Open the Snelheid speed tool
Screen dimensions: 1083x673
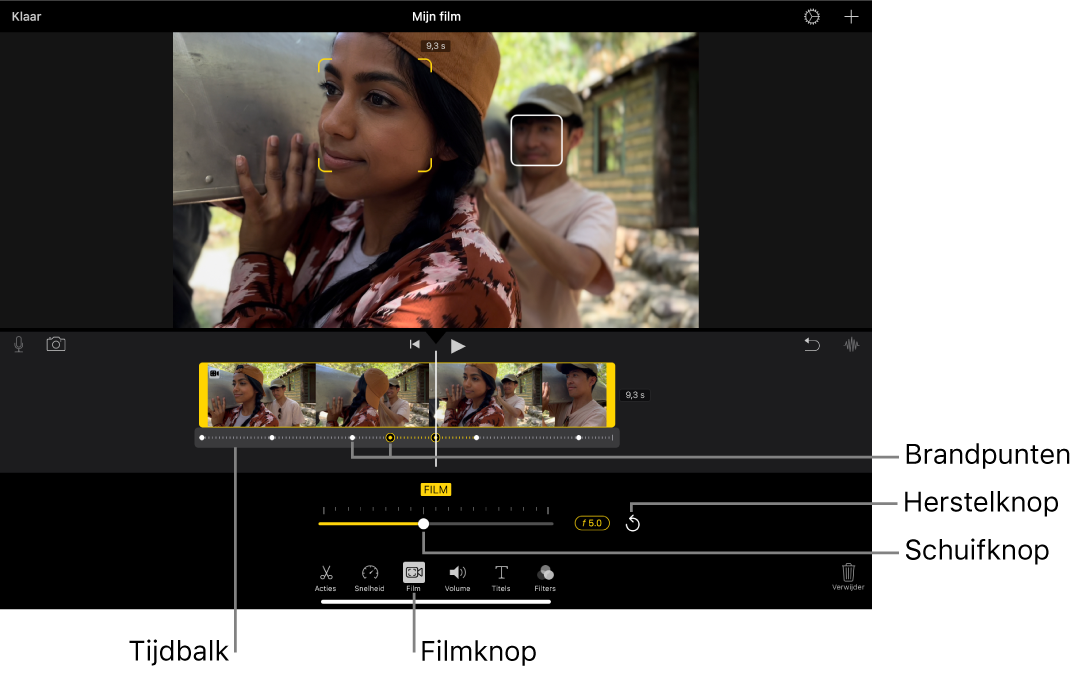click(x=370, y=578)
